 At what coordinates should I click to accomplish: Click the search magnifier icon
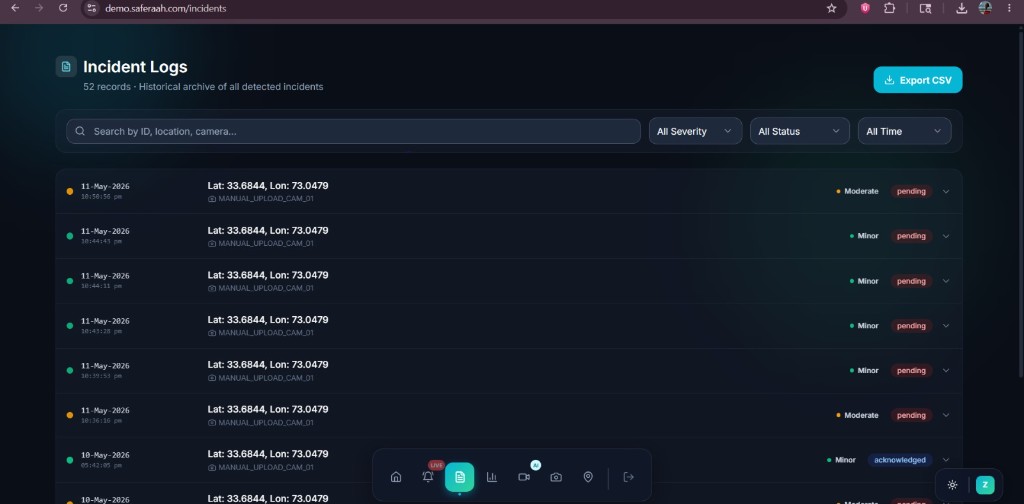[x=80, y=131]
